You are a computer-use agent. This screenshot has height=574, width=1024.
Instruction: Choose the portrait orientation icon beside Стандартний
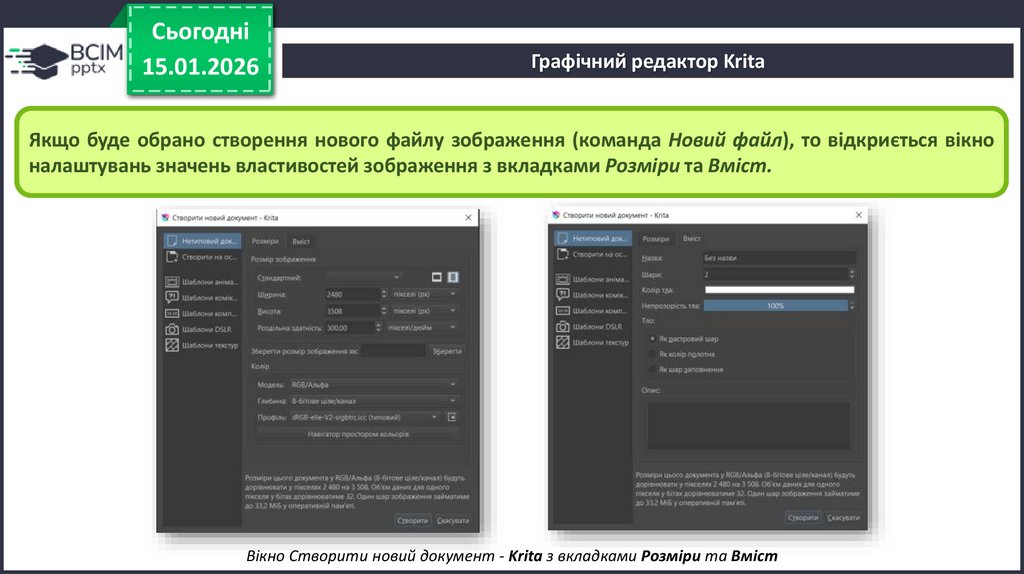pos(453,278)
